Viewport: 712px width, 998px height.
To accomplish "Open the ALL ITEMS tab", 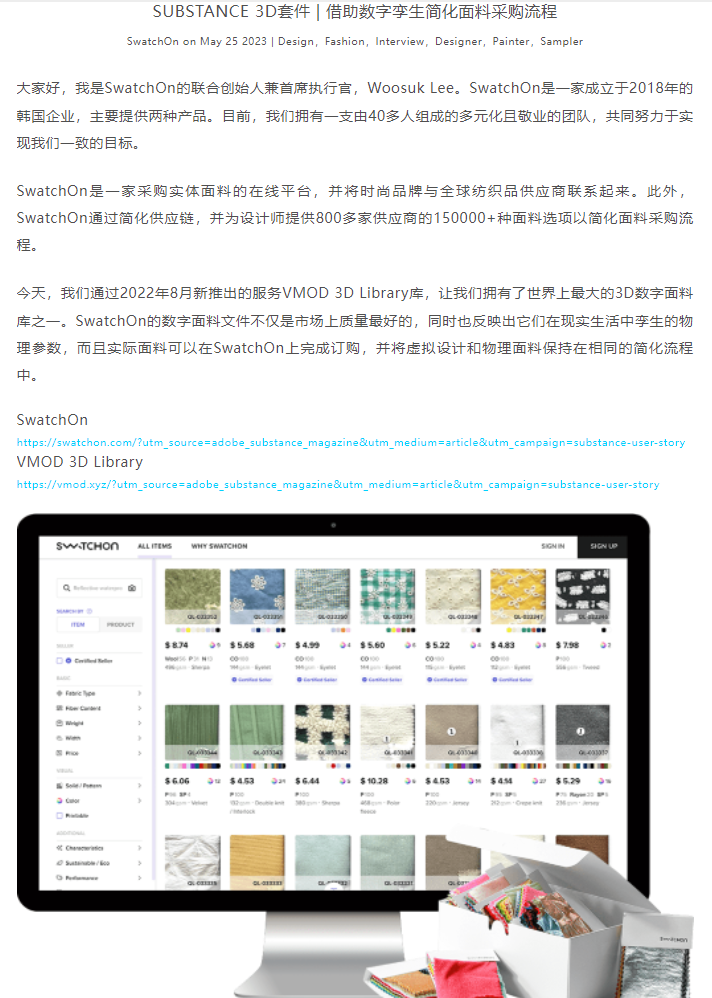I will pyautogui.click(x=155, y=546).
